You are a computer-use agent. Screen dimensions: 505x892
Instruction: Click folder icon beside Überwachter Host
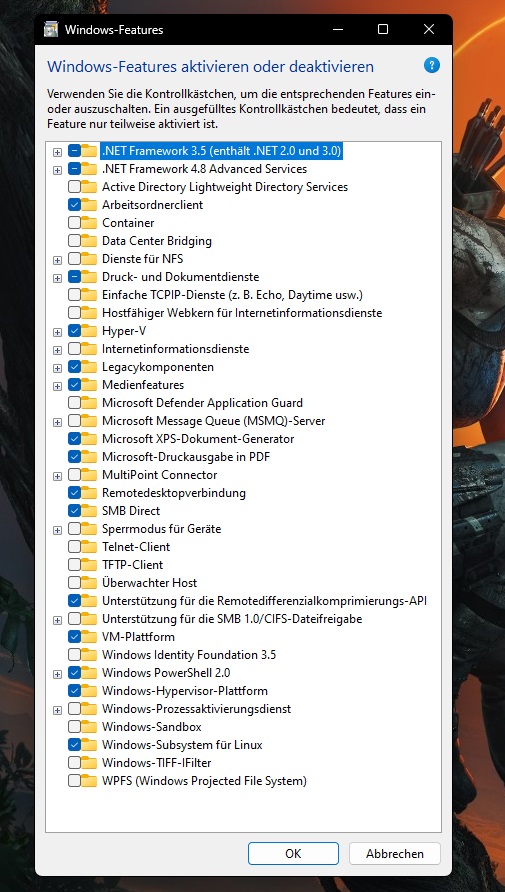tap(89, 583)
